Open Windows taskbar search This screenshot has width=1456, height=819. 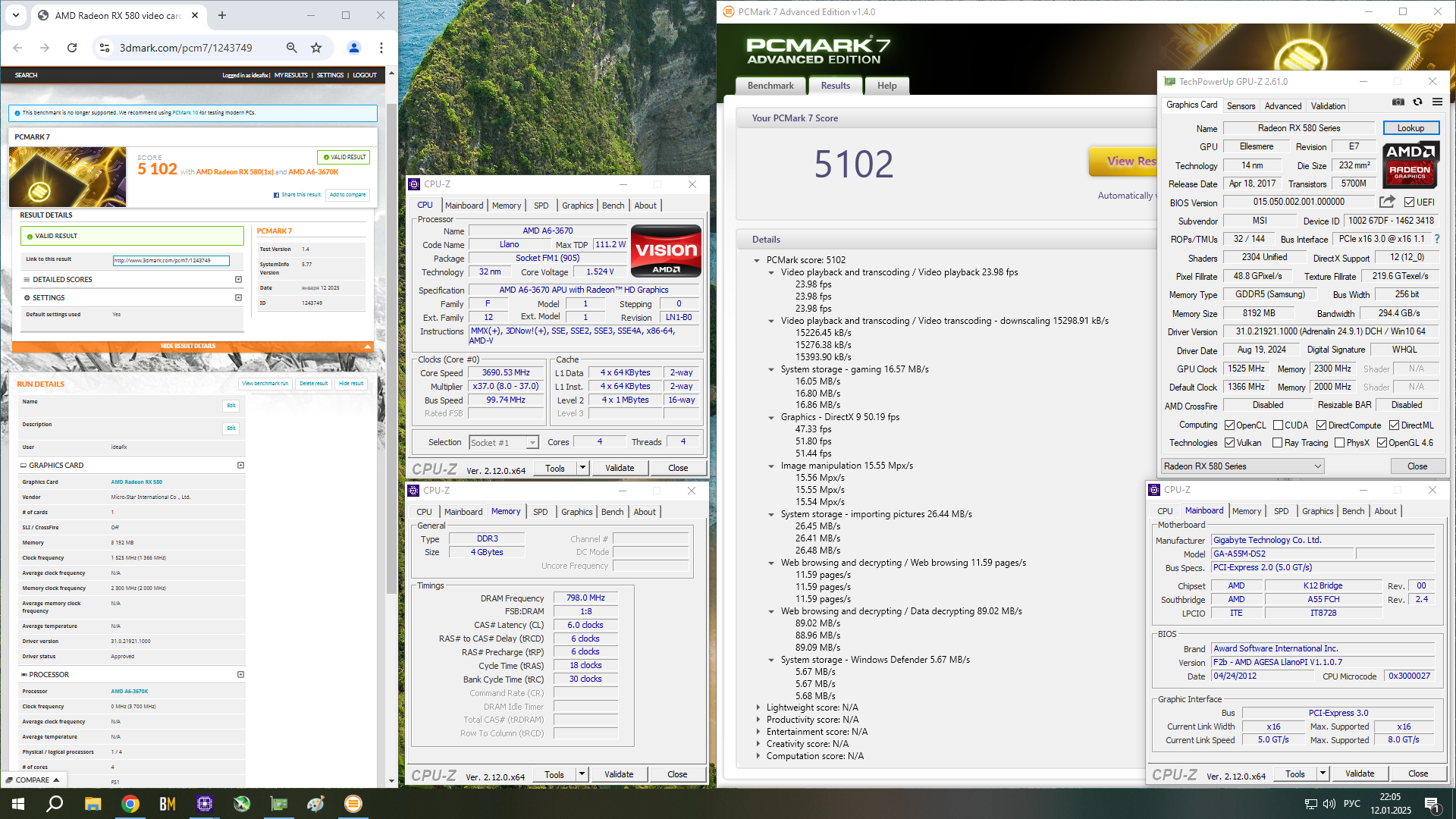[x=55, y=804]
